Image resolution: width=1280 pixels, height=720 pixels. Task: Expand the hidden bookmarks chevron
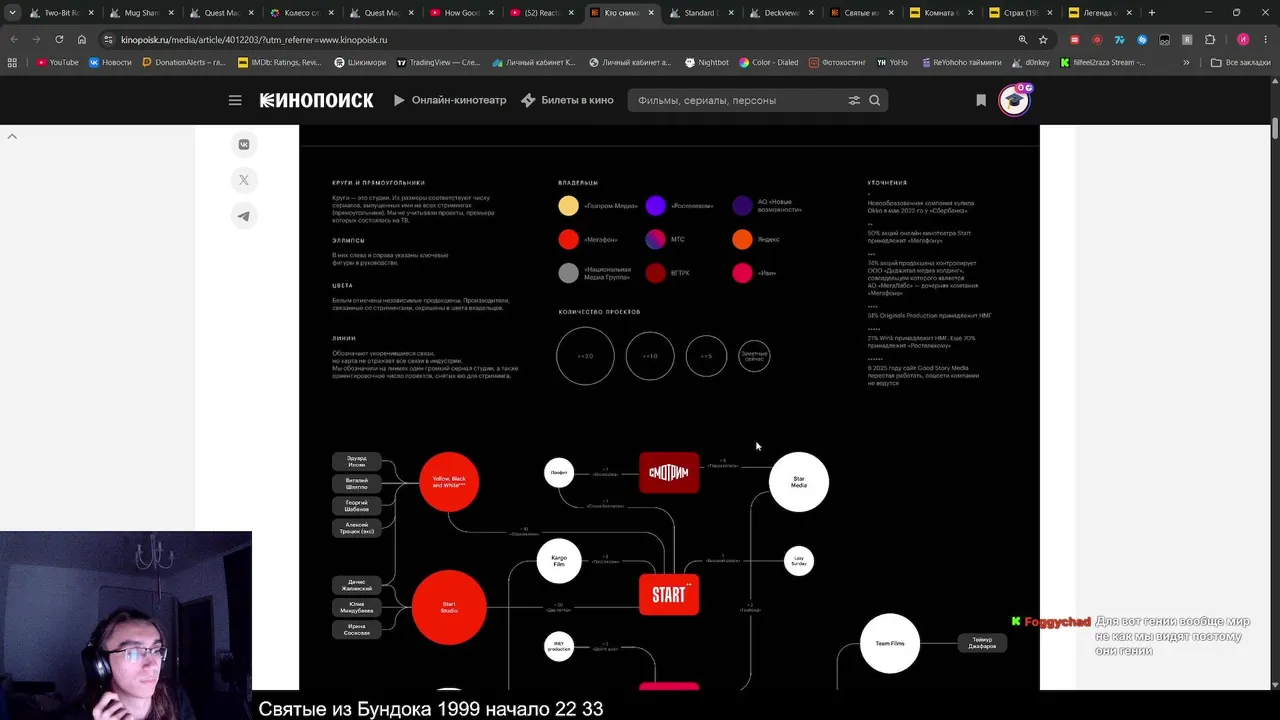coord(1186,62)
